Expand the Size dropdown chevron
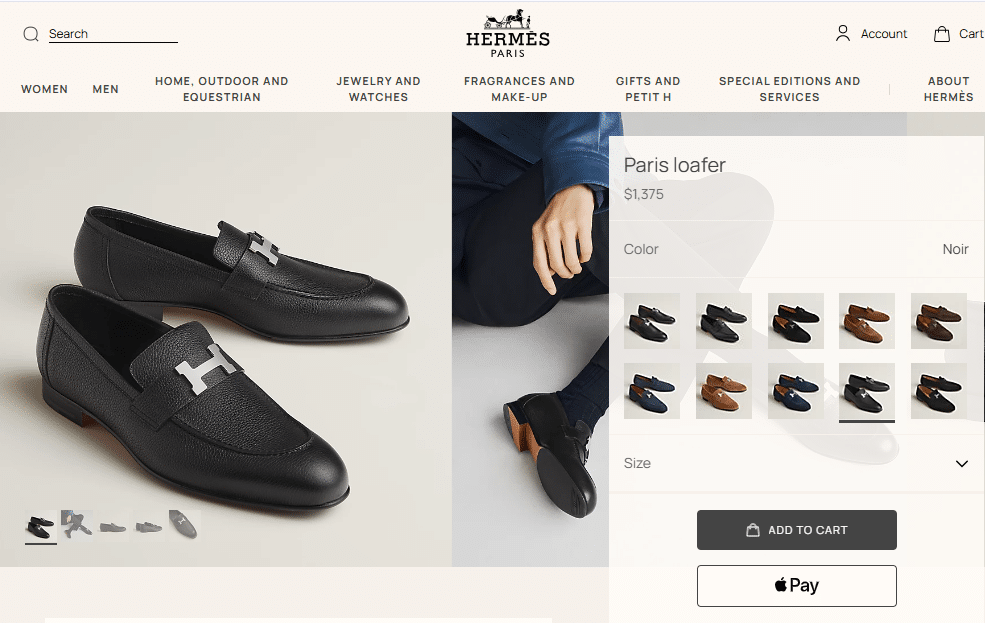The image size is (985, 623). [962, 464]
